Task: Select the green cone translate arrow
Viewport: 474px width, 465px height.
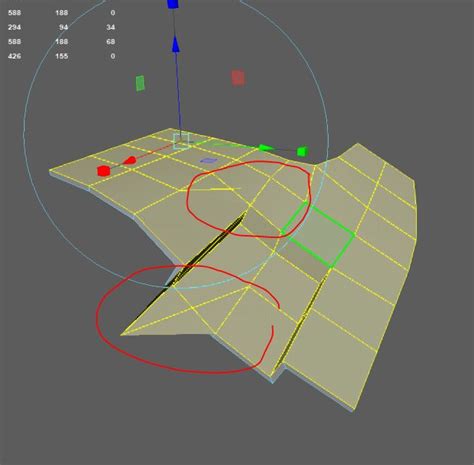Action: point(266,148)
